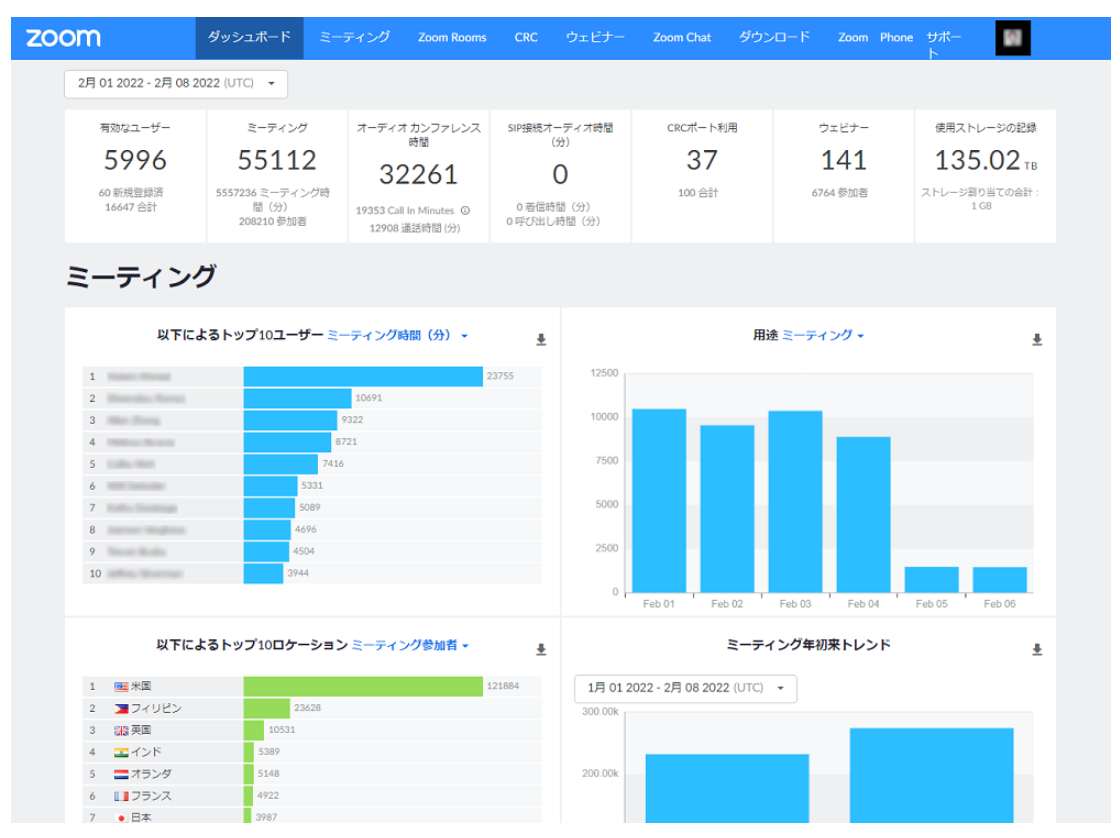Download the top 10 locations chart
Image resolution: width=1120 pixels, height=838 pixels.
541,650
